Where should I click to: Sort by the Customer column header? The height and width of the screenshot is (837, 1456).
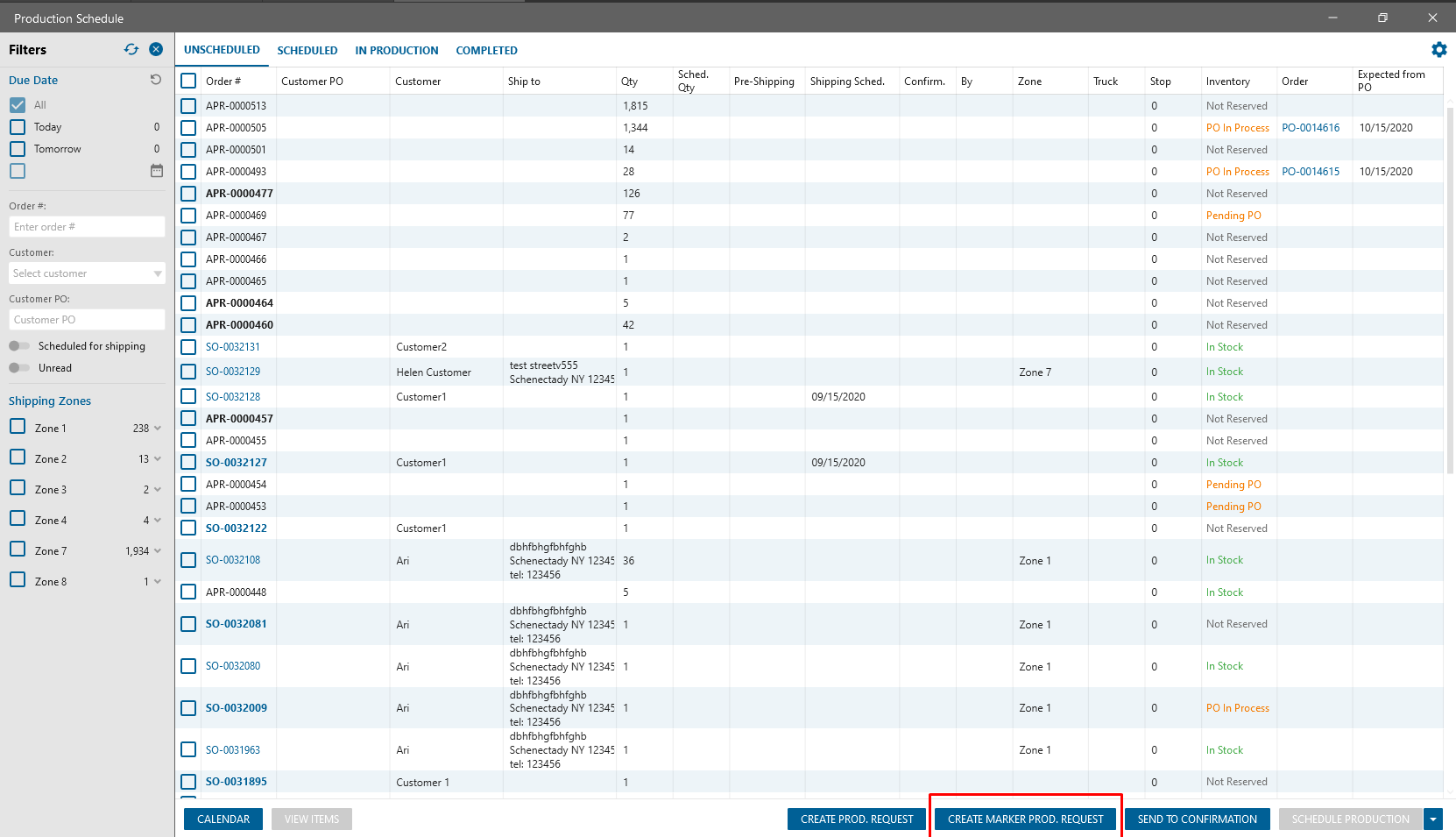[x=418, y=82]
